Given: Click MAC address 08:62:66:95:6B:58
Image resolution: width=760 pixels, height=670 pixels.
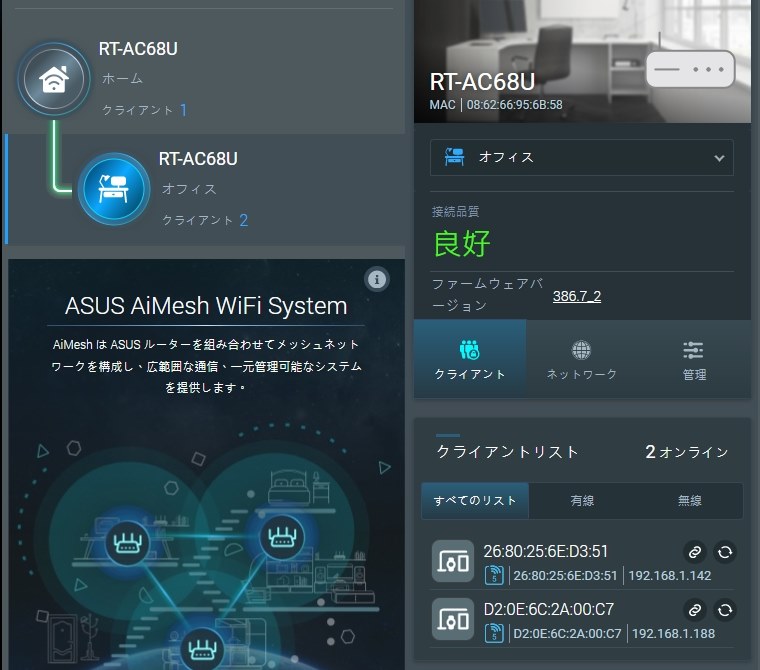Looking at the screenshot, I should click(x=514, y=105).
